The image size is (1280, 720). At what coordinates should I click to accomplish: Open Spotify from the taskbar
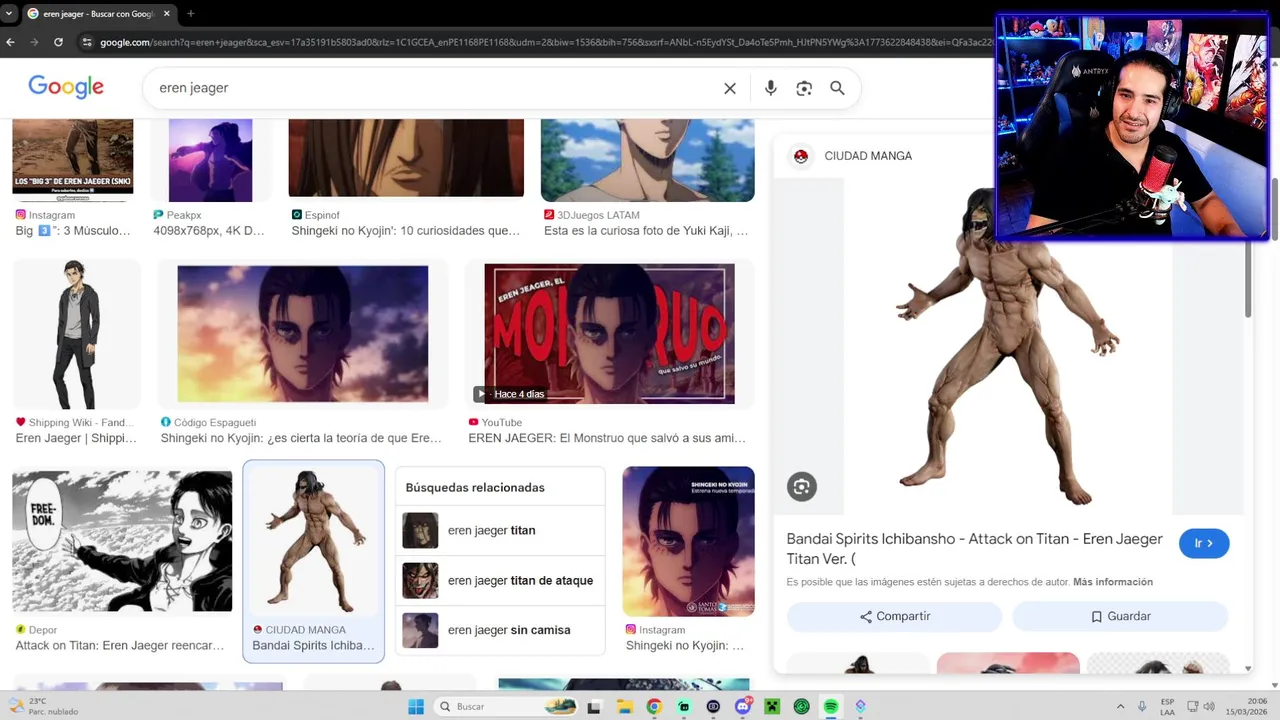click(831, 707)
